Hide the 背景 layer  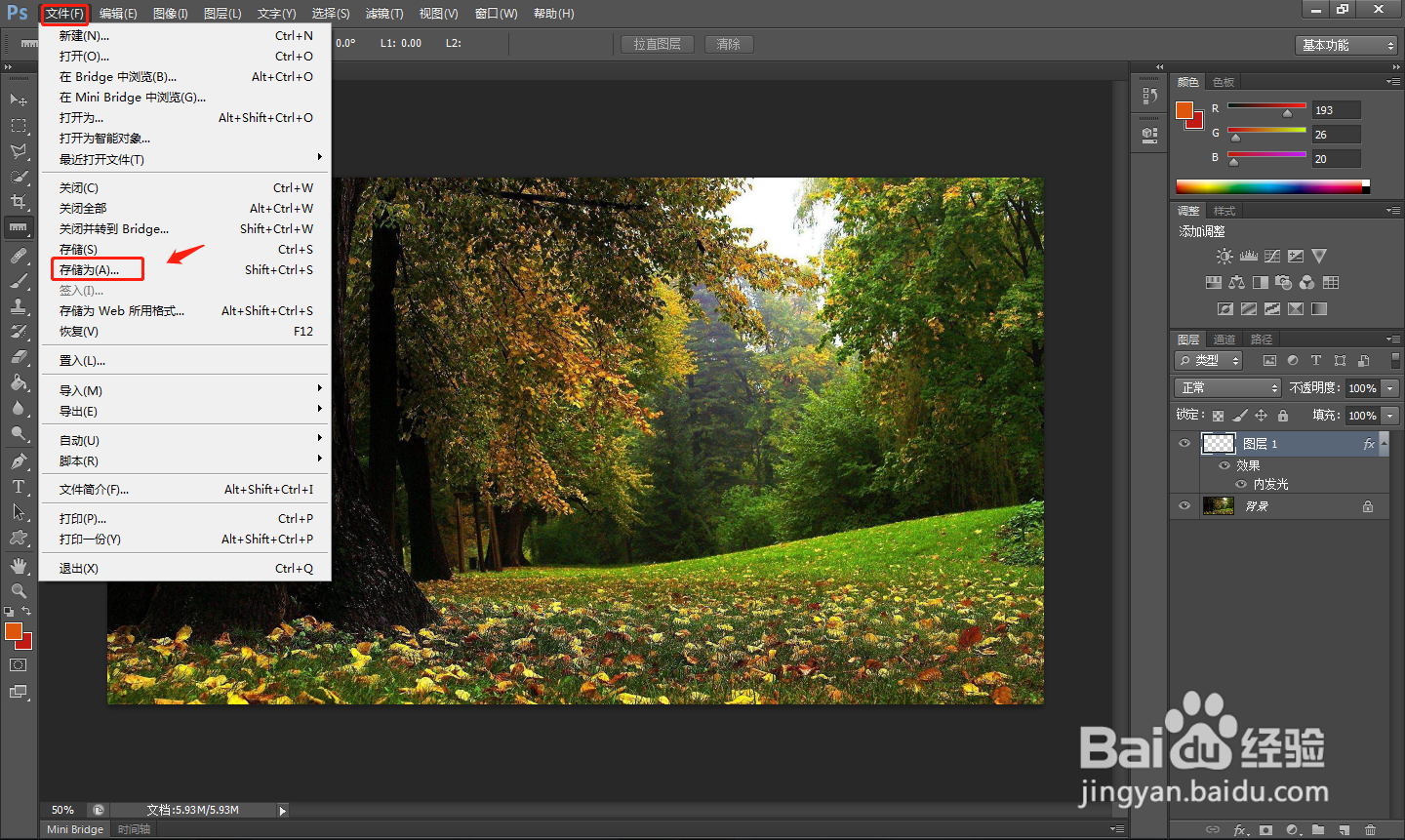[x=1184, y=505]
